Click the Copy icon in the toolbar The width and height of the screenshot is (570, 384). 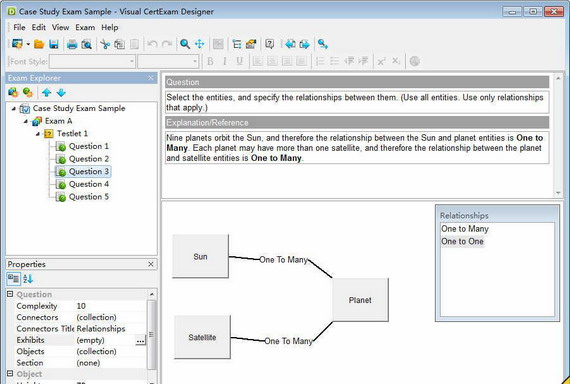pos(119,44)
